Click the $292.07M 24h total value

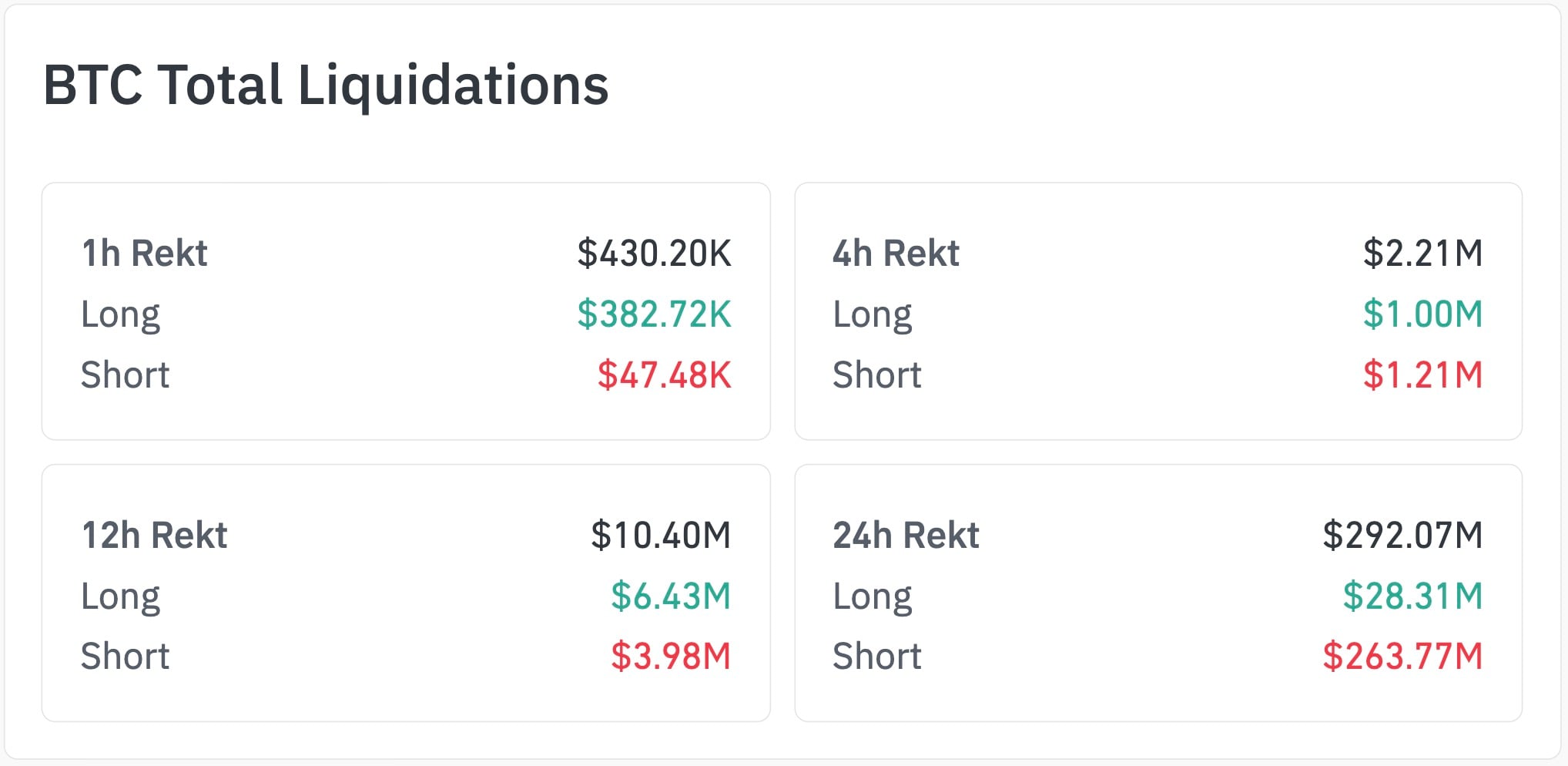[1402, 535]
